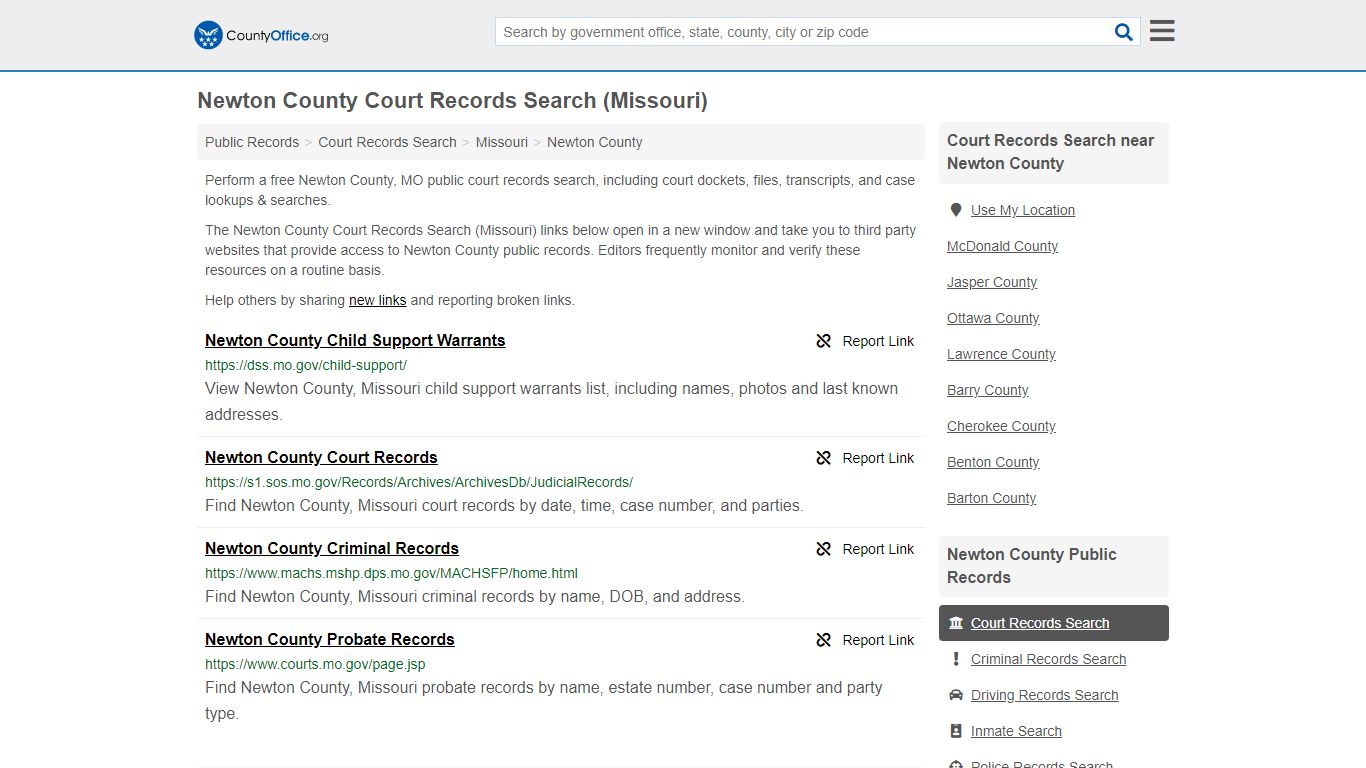Viewport: 1366px width, 768px height.
Task: Go to Barton County
Action: [x=992, y=498]
